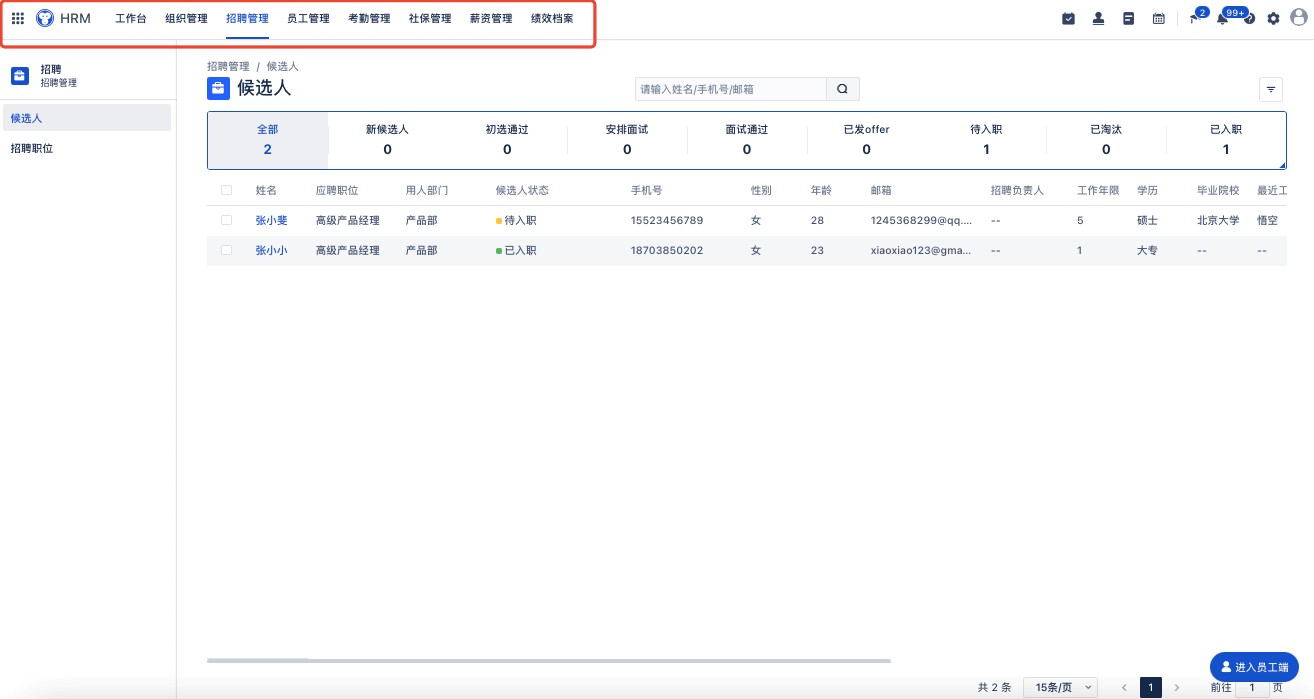Click the 北京大学 cell
The image size is (1314, 699).
click(x=1218, y=220)
